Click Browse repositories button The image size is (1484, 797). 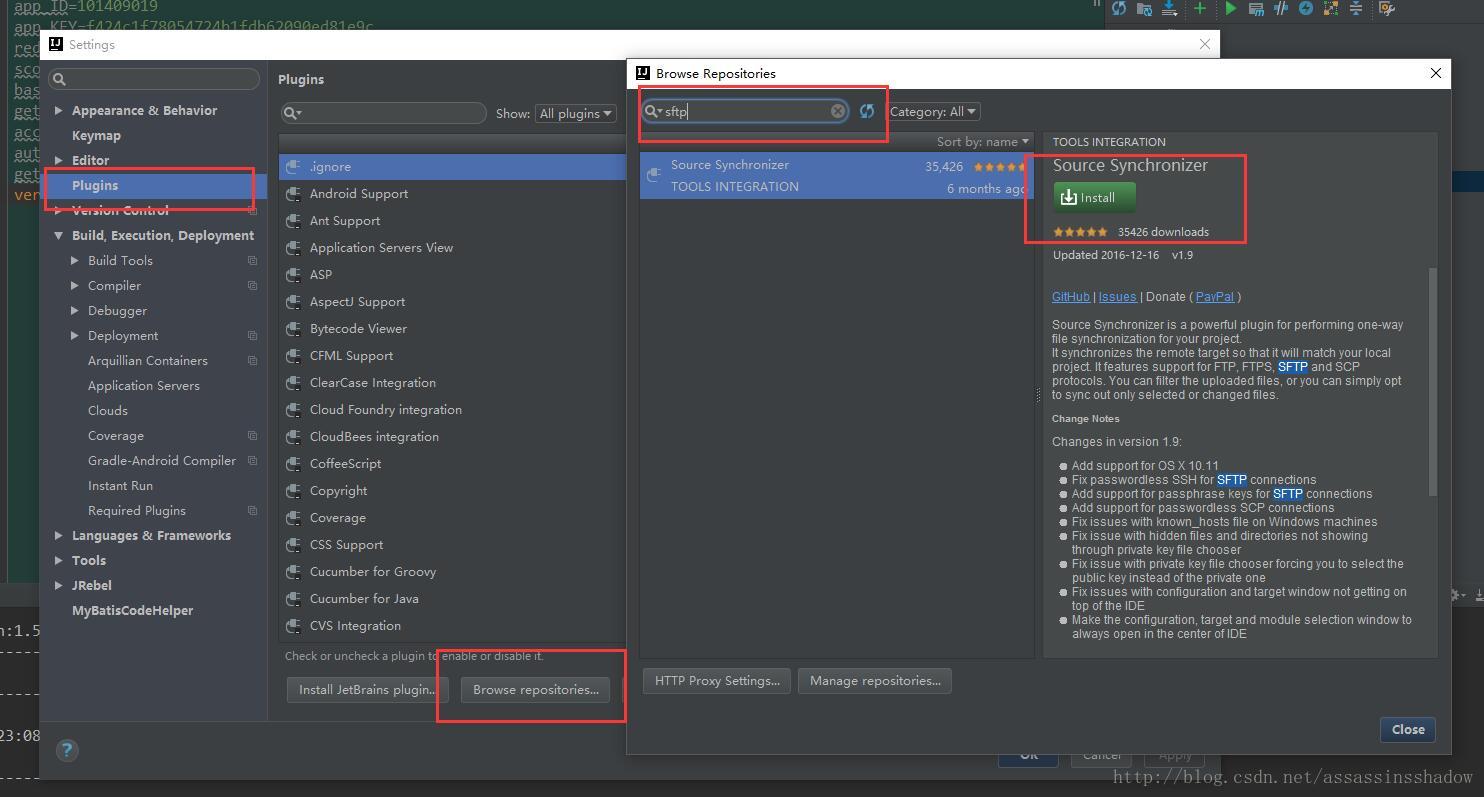click(x=535, y=689)
